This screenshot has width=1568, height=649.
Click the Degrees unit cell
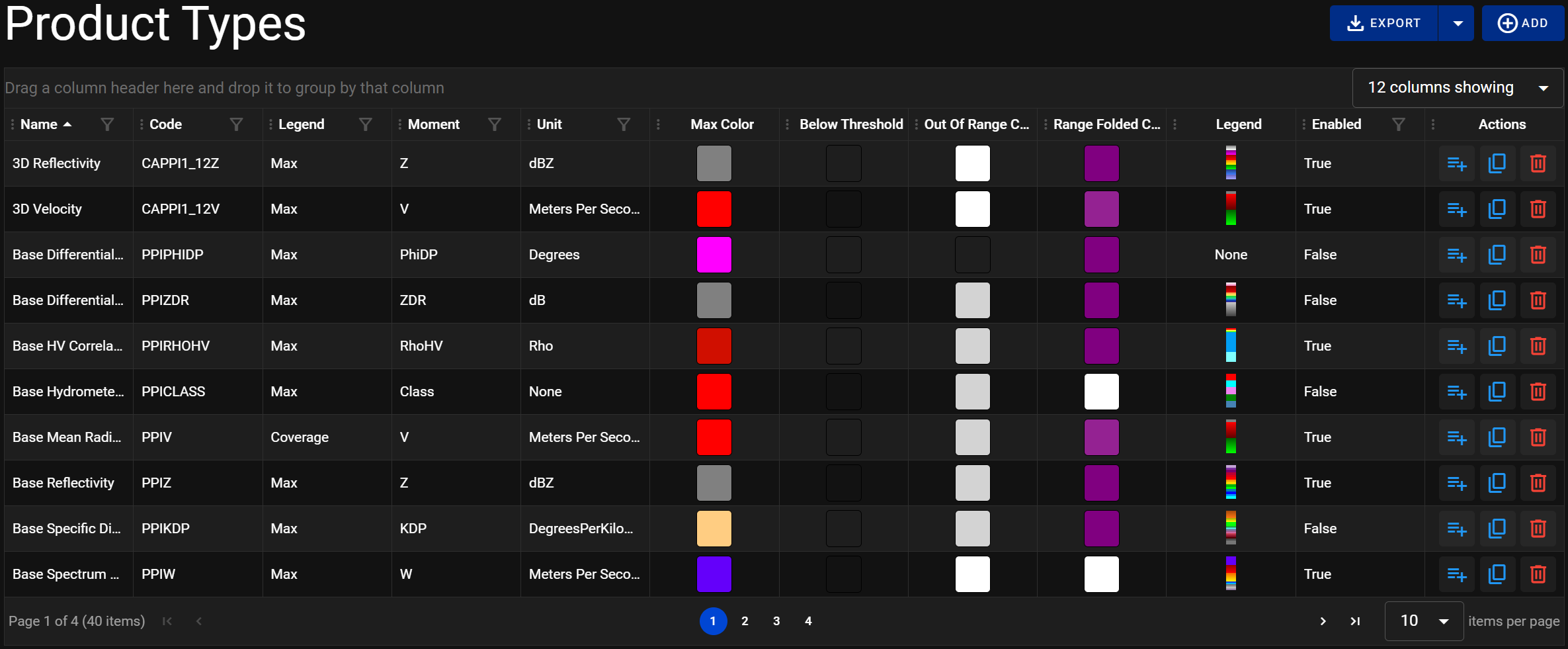(585, 255)
